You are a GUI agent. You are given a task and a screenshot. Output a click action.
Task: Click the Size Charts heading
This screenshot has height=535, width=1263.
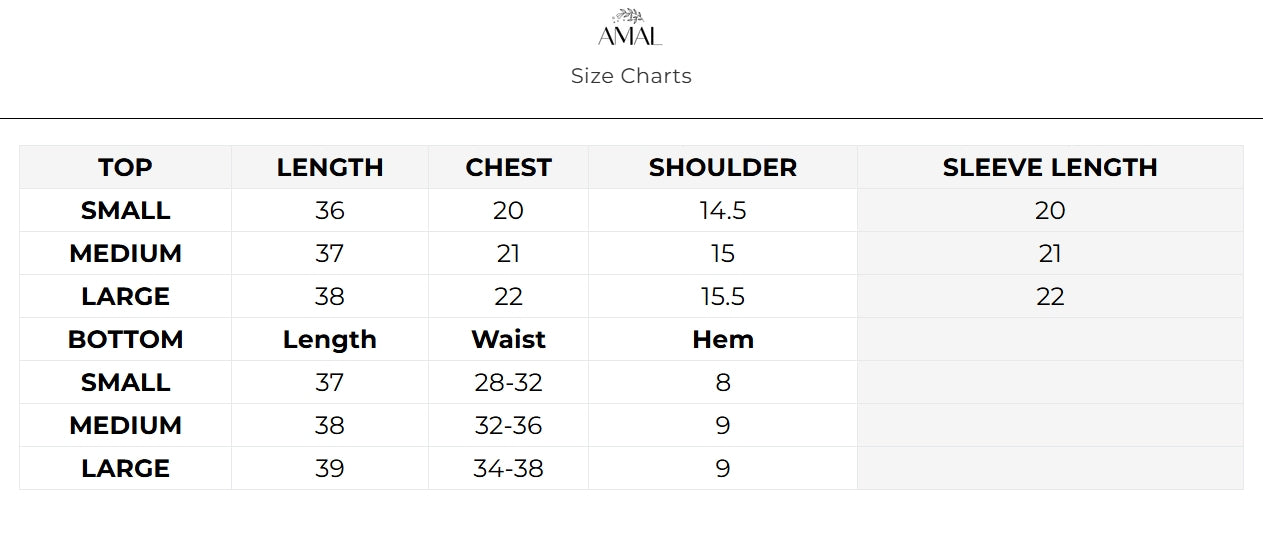coord(631,76)
